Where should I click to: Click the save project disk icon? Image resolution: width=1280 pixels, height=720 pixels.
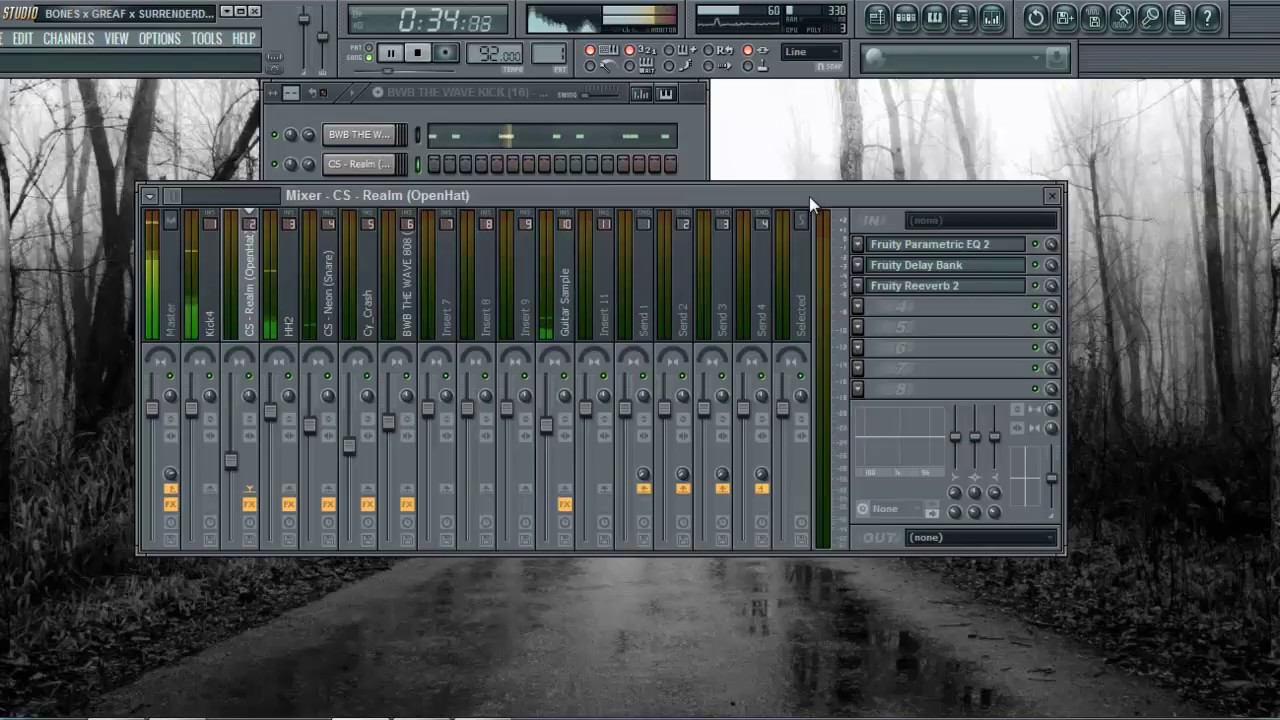[x=1094, y=17]
